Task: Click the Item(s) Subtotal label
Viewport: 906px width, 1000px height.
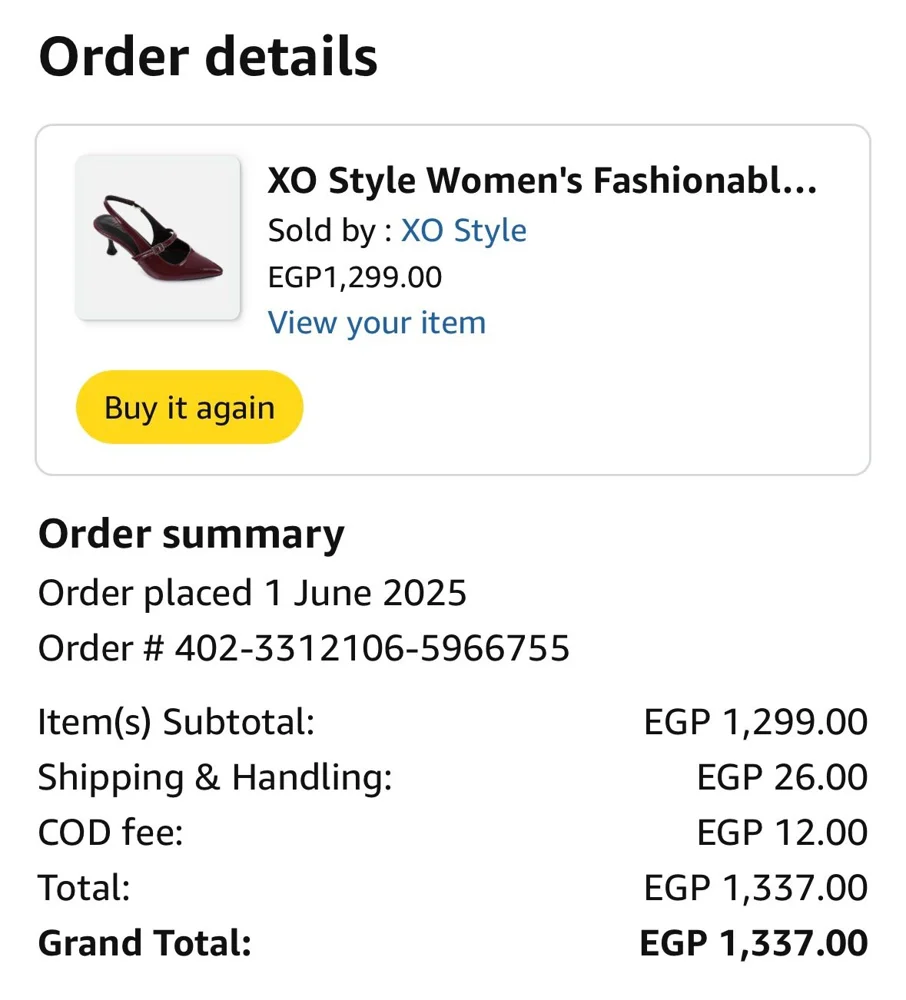Action: [x=177, y=723]
